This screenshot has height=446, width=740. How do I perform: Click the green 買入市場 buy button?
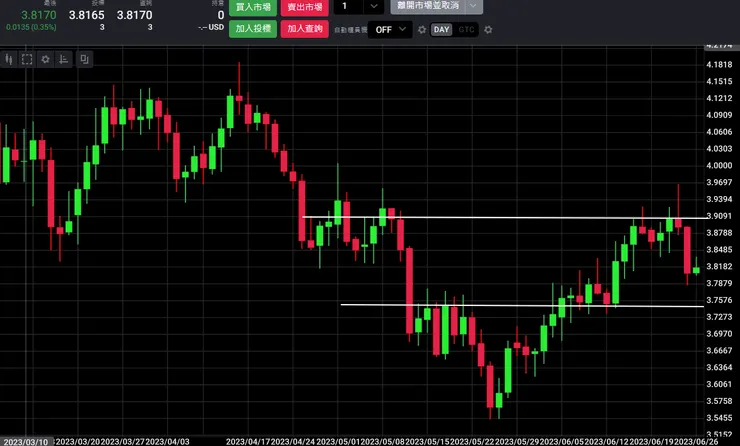pos(253,7)
